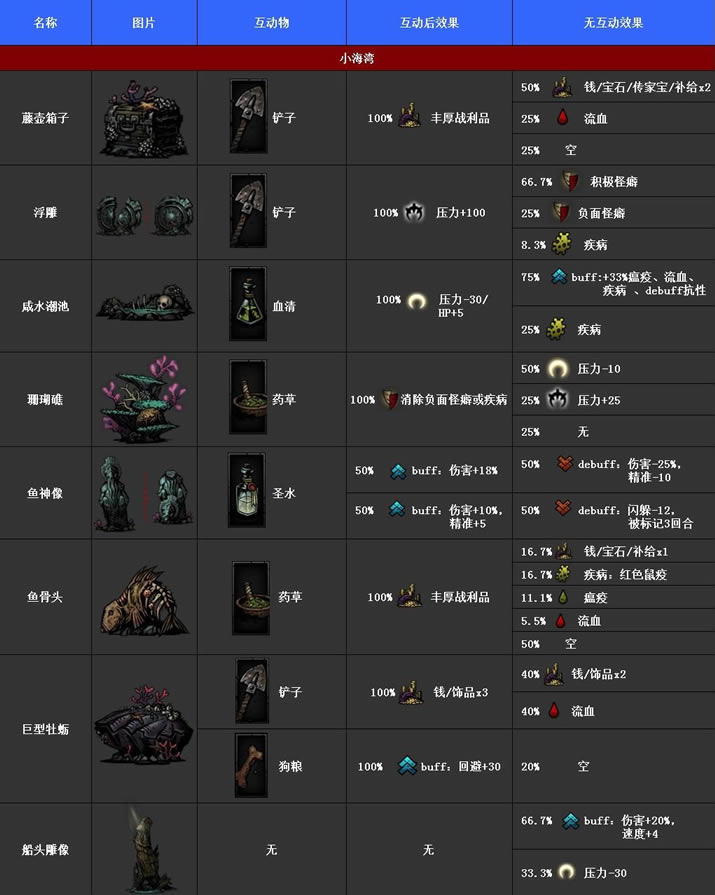Image resolution: width=715 pixels, height=895 pixels.
Task: Click the 船头雕像 name cell
Action: [46, 849]
